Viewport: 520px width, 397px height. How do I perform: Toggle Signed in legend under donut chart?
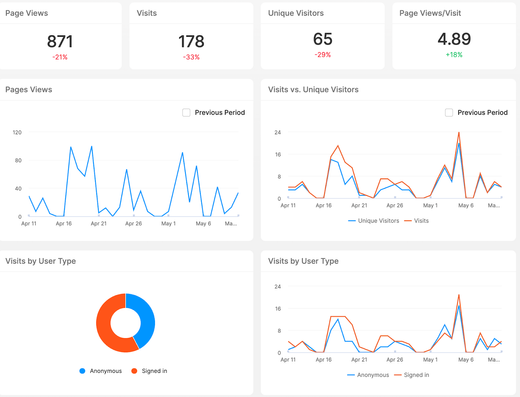149,371
